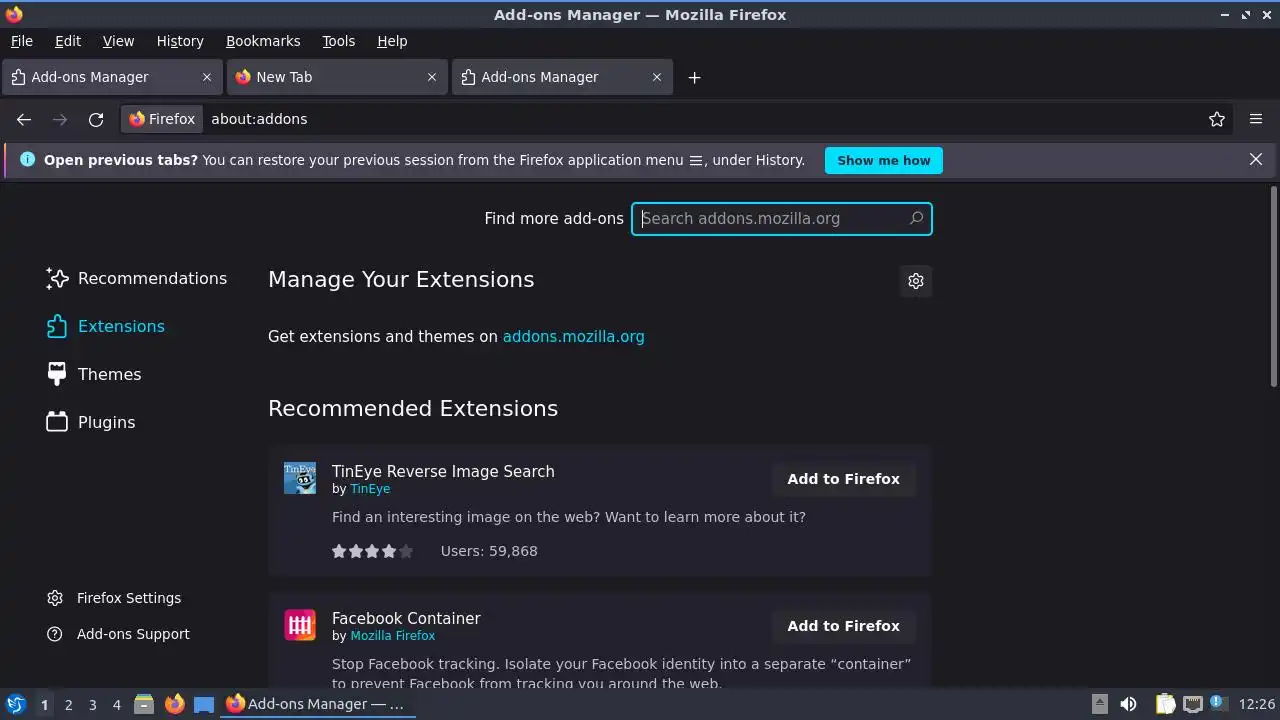Screen dimensions: 1280x720
Task: Click the info icon in the notification bar
Action: click(27, 160)
